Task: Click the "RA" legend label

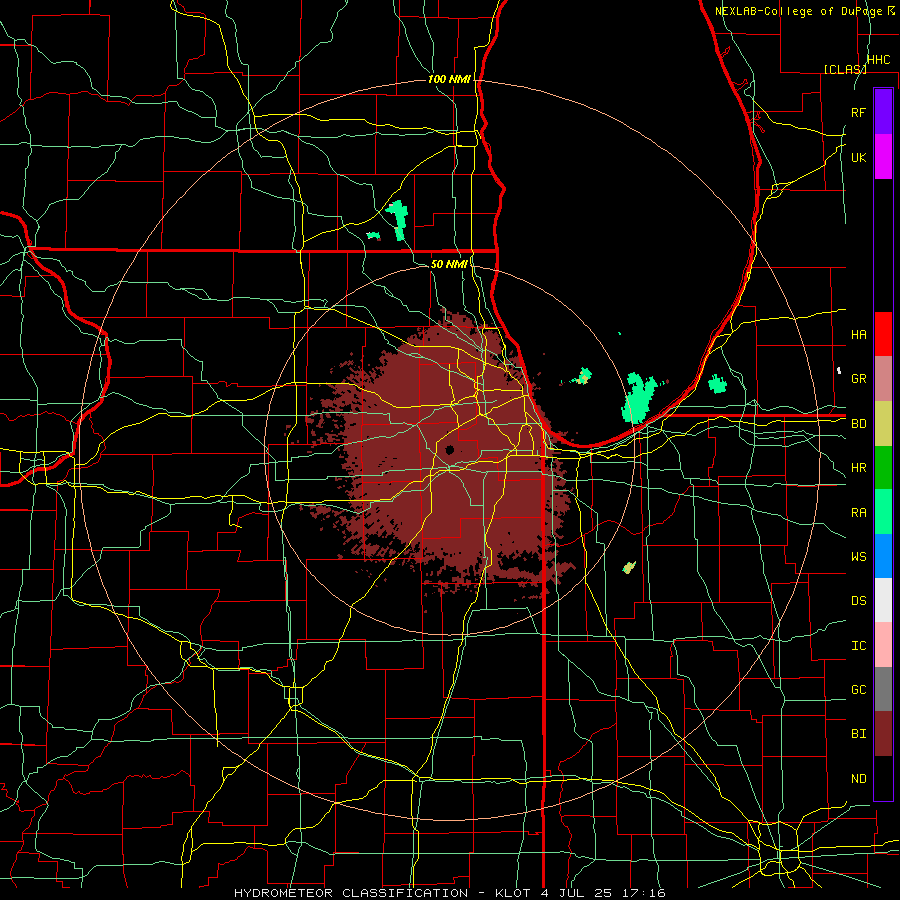Action: (858, 512)
